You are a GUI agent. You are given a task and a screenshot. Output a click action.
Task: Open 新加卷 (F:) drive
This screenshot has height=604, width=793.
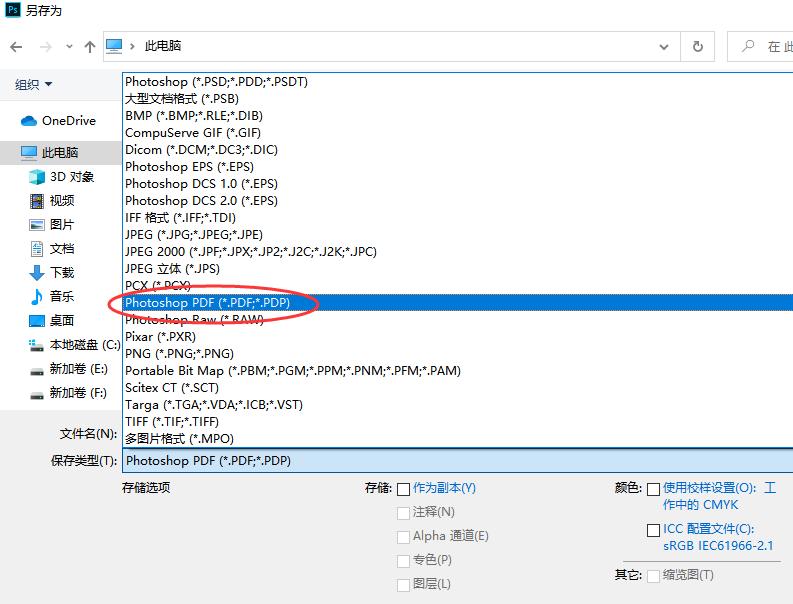point(68,393)
